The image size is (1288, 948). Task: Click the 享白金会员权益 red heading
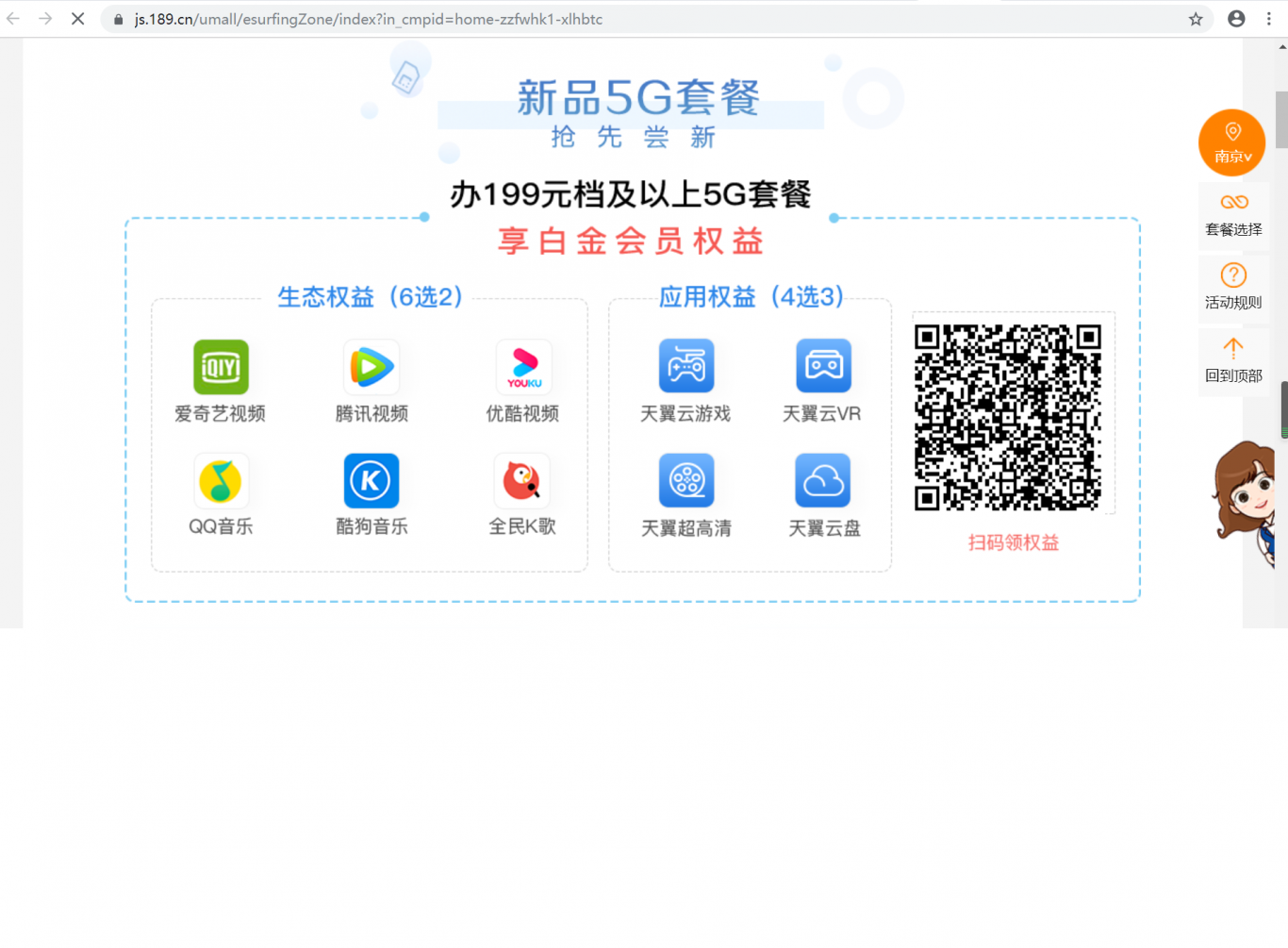click(x=631, y=241)
